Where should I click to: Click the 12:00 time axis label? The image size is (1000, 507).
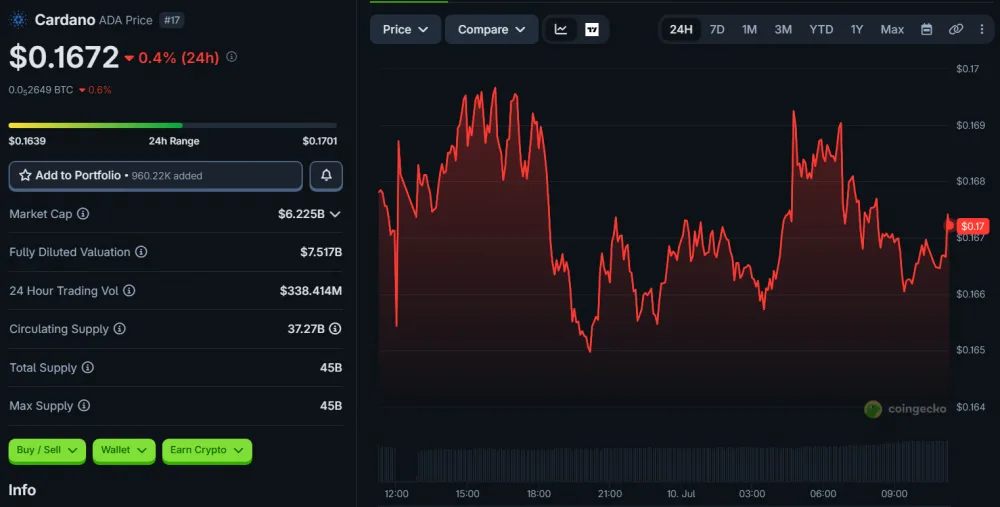(x=397, y=494)
